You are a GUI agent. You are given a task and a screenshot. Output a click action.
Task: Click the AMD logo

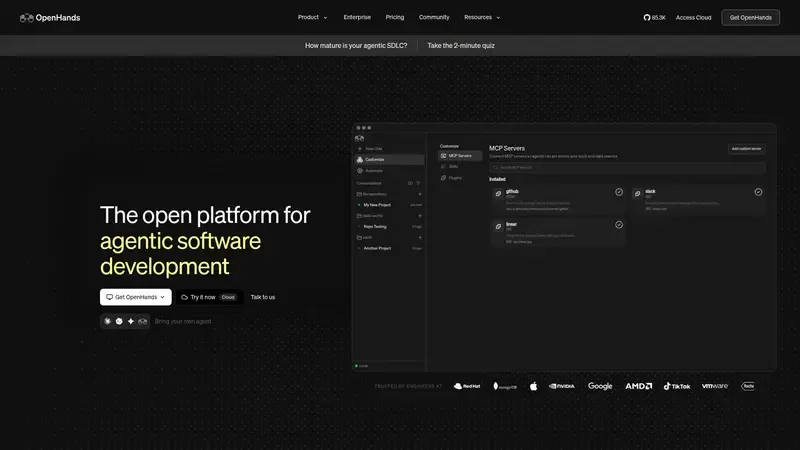pos(639,386)
